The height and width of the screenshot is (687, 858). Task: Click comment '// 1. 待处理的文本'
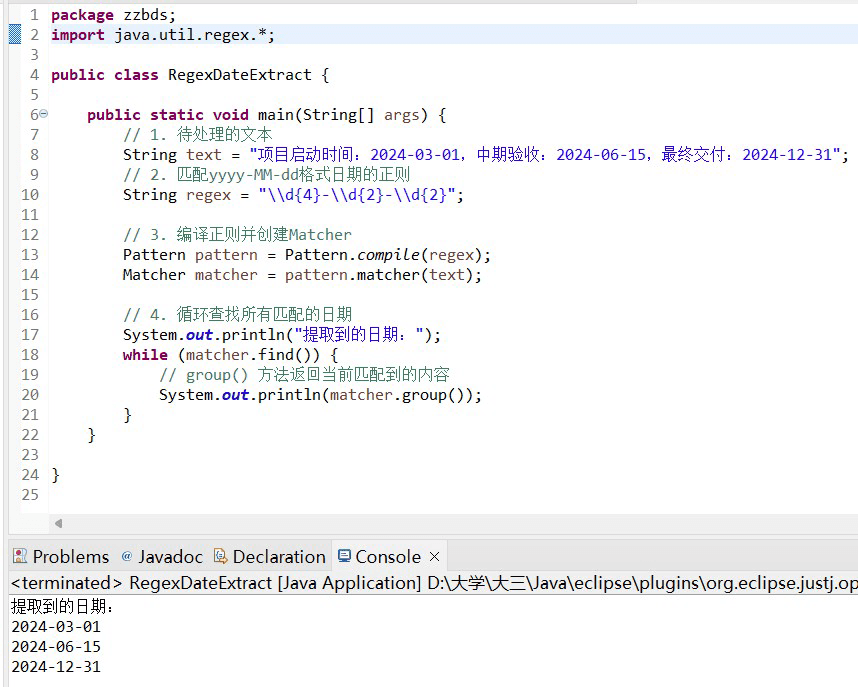(x=198, y=135)
